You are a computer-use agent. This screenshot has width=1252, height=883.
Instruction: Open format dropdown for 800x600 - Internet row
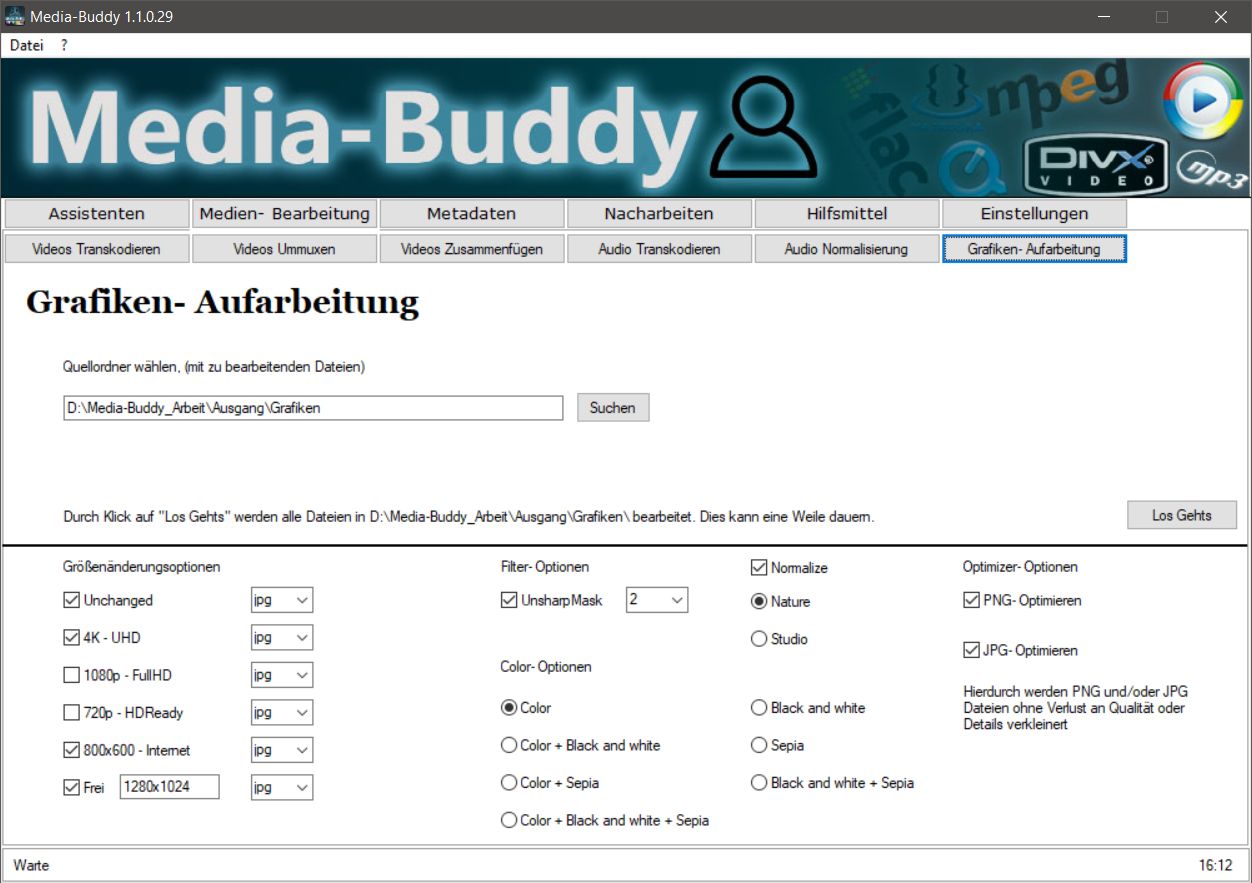pos(282,750)
